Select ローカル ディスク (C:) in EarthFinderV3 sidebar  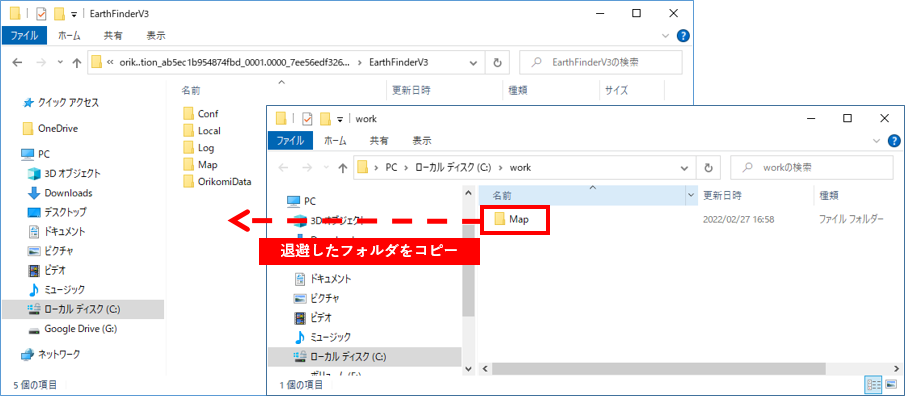pyautogui.click(x=83, y=309)
